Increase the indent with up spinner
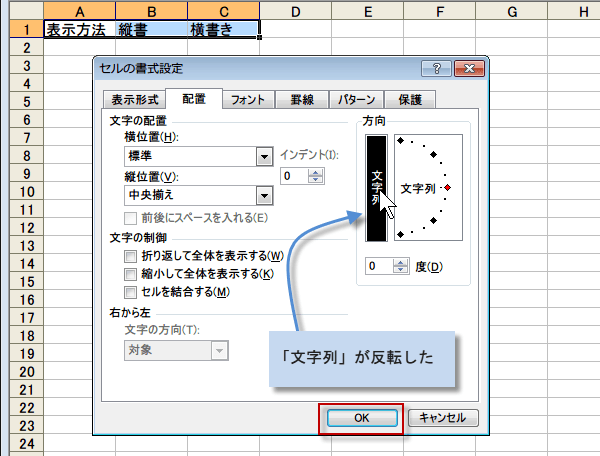Screen dimensions: 600x456 click(316, 173)
